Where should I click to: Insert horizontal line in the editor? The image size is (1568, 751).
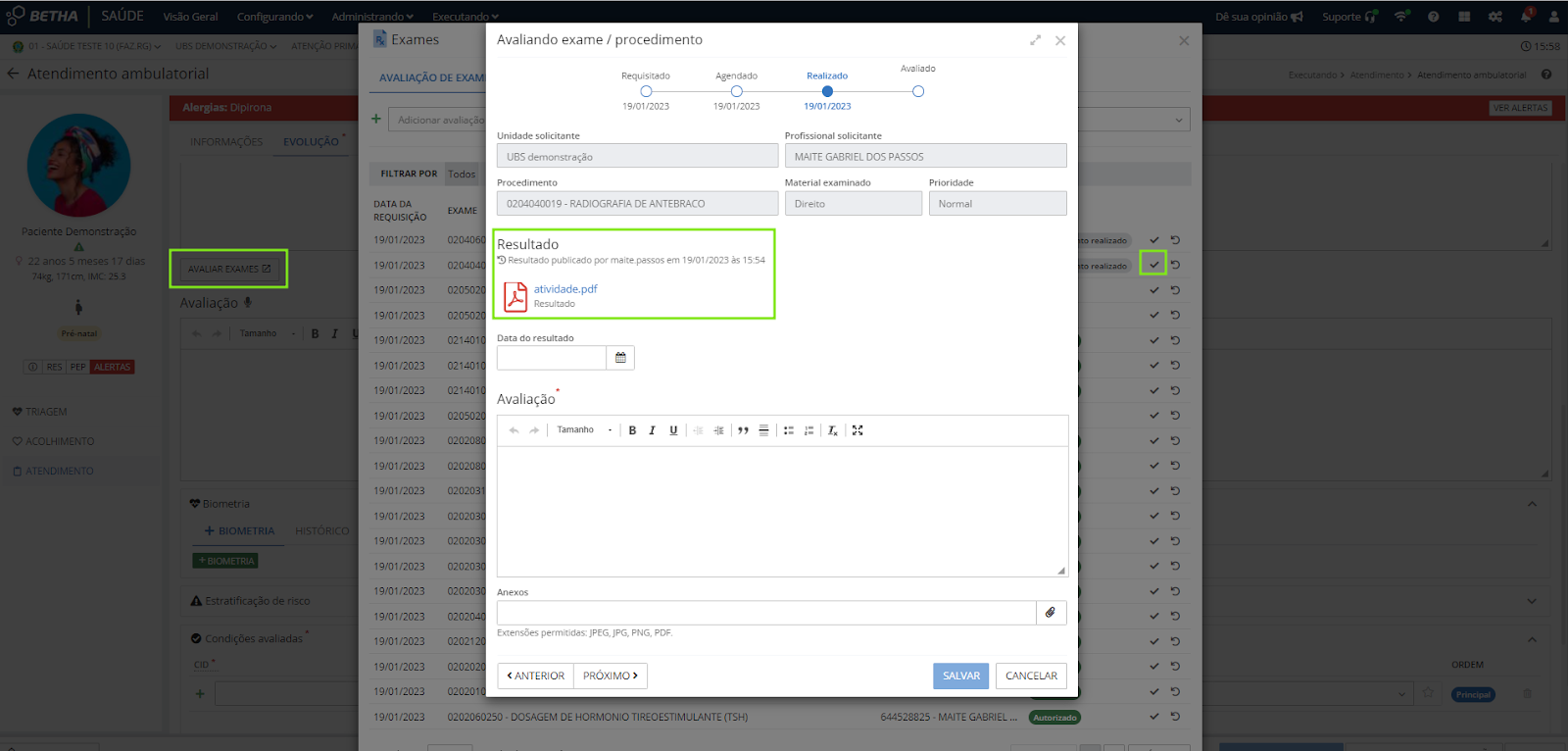tap(763, 430)
